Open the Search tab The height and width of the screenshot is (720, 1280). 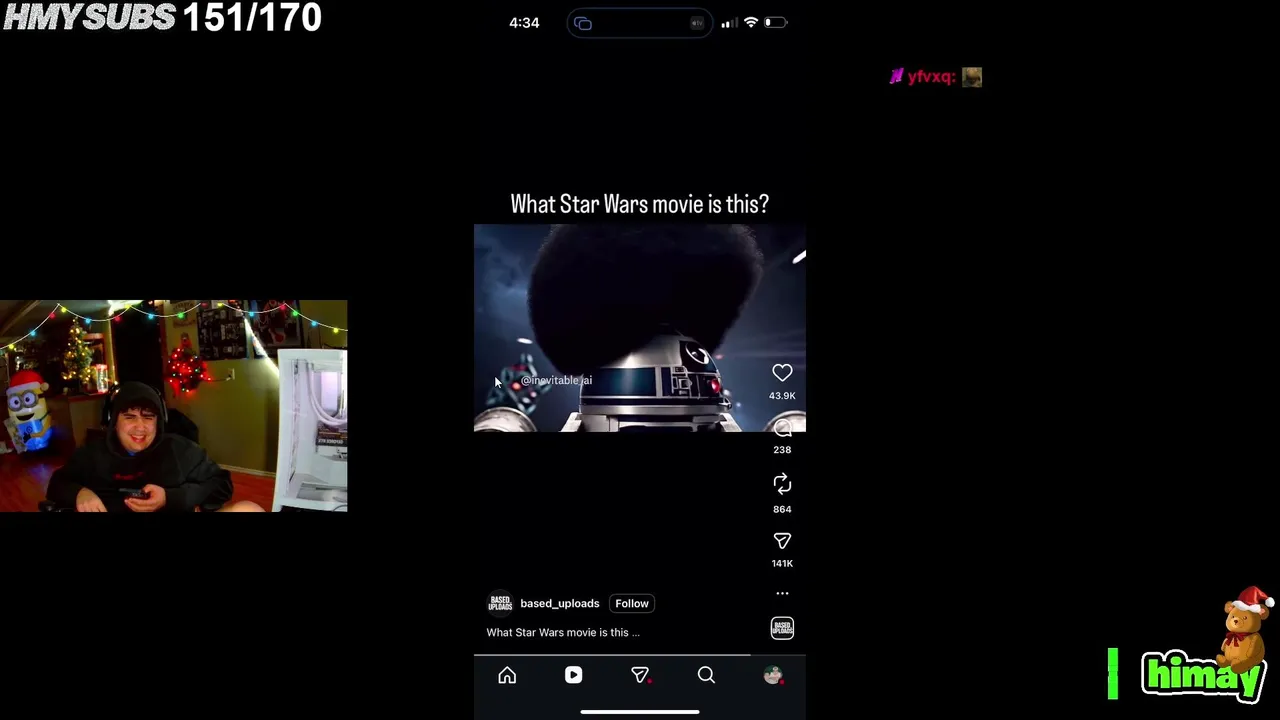click(x=706, y=675)
